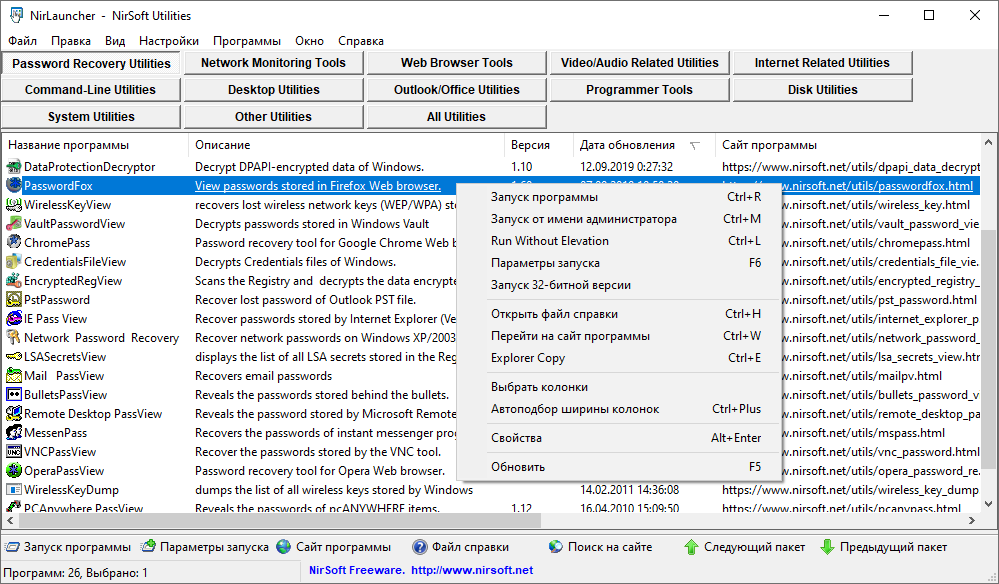Click the horizontal scrollbar right arrow

coord(972,520)
